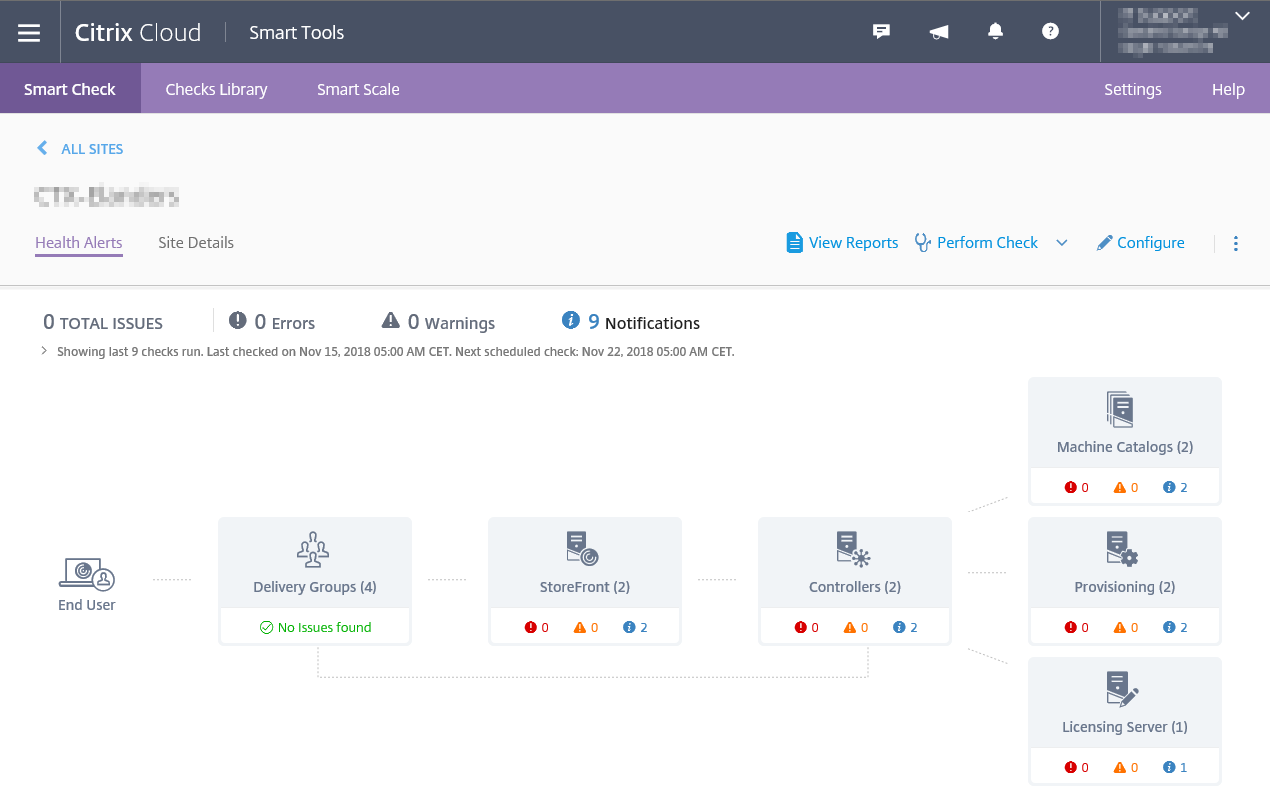Viewport: 1270px width, 802px height.
Task: Click the Licensing Server icon
Action: [x=1122, y=689]
